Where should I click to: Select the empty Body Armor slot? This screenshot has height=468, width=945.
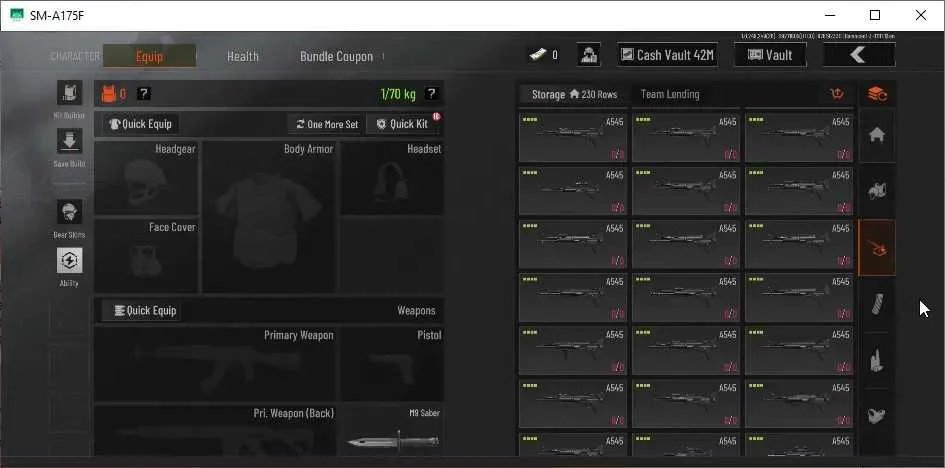pyautogui.click(x=269, y=217)
